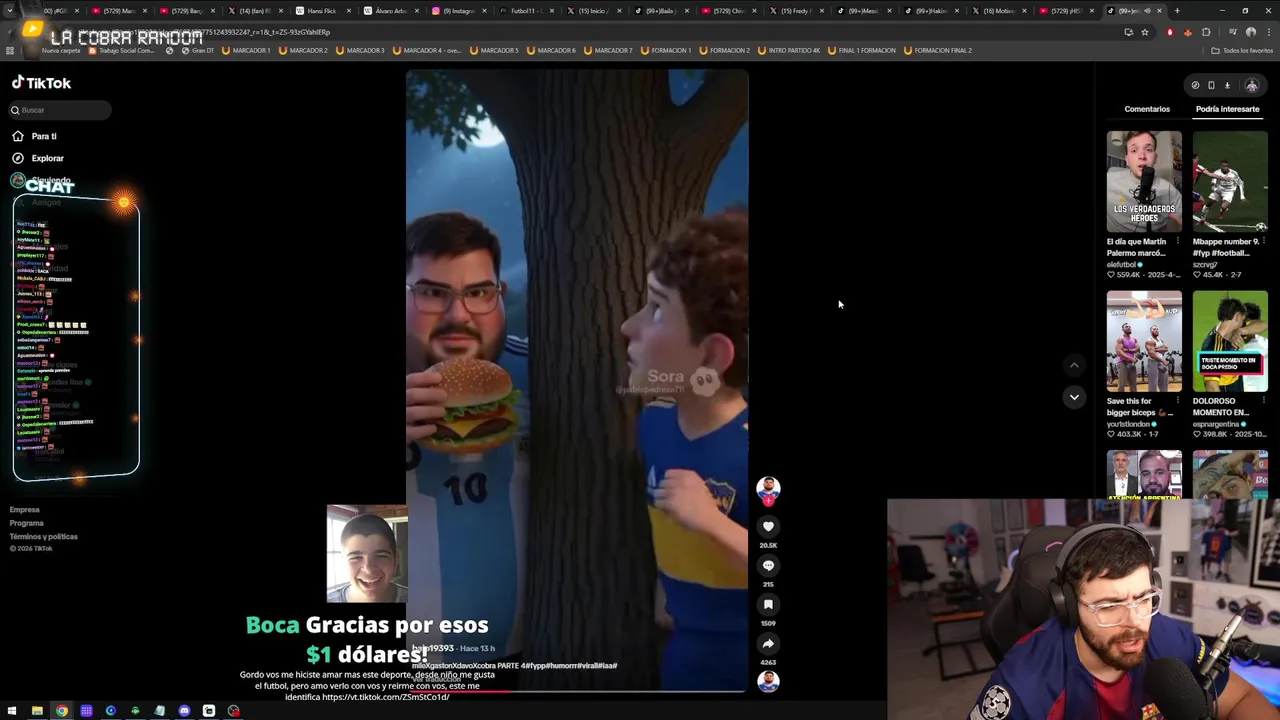Go to previous video with up chevron
The image size is (1280, 720).
[x=1074, y=366]
